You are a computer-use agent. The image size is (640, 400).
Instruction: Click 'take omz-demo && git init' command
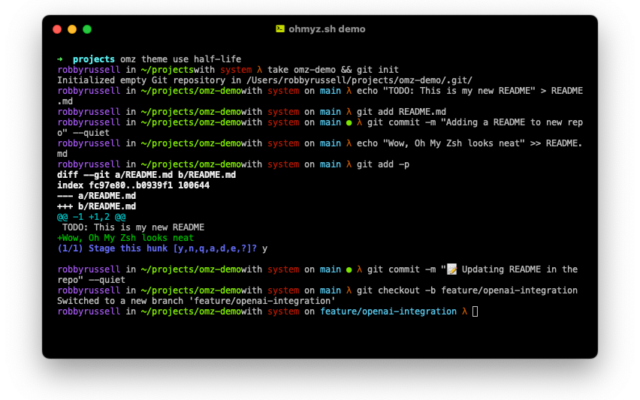coord(333,70)
